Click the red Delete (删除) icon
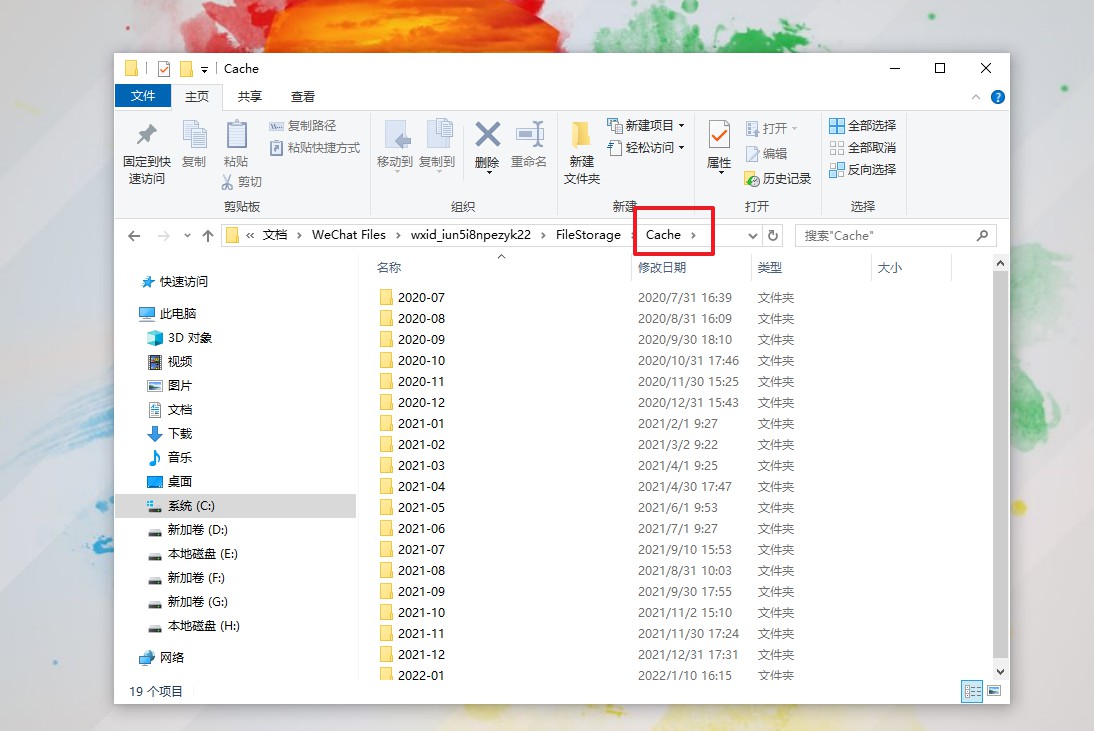 [x=488, y=134]
